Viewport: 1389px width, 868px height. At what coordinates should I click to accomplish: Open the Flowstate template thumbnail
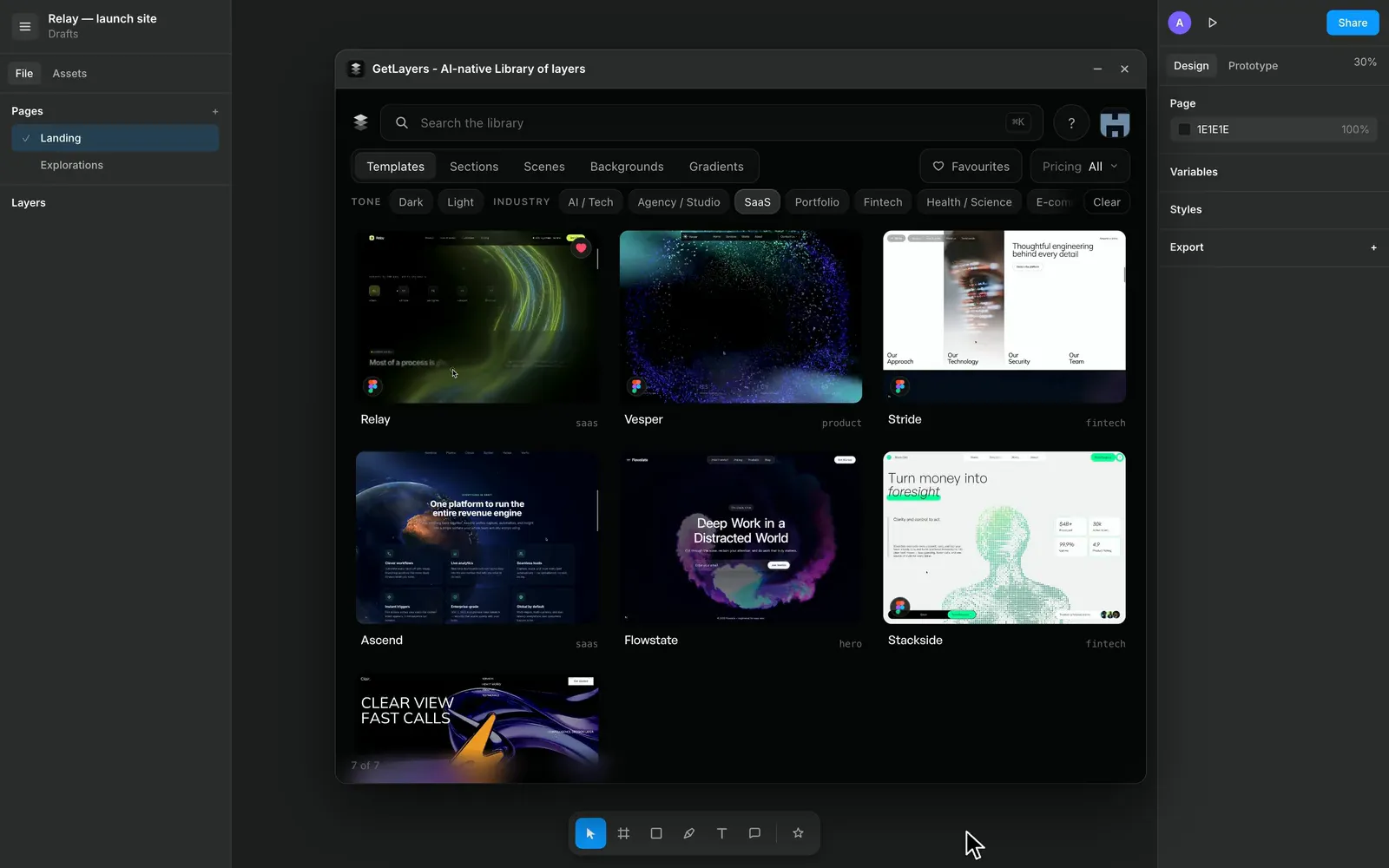pyautogui.click(x=741, y=537)
